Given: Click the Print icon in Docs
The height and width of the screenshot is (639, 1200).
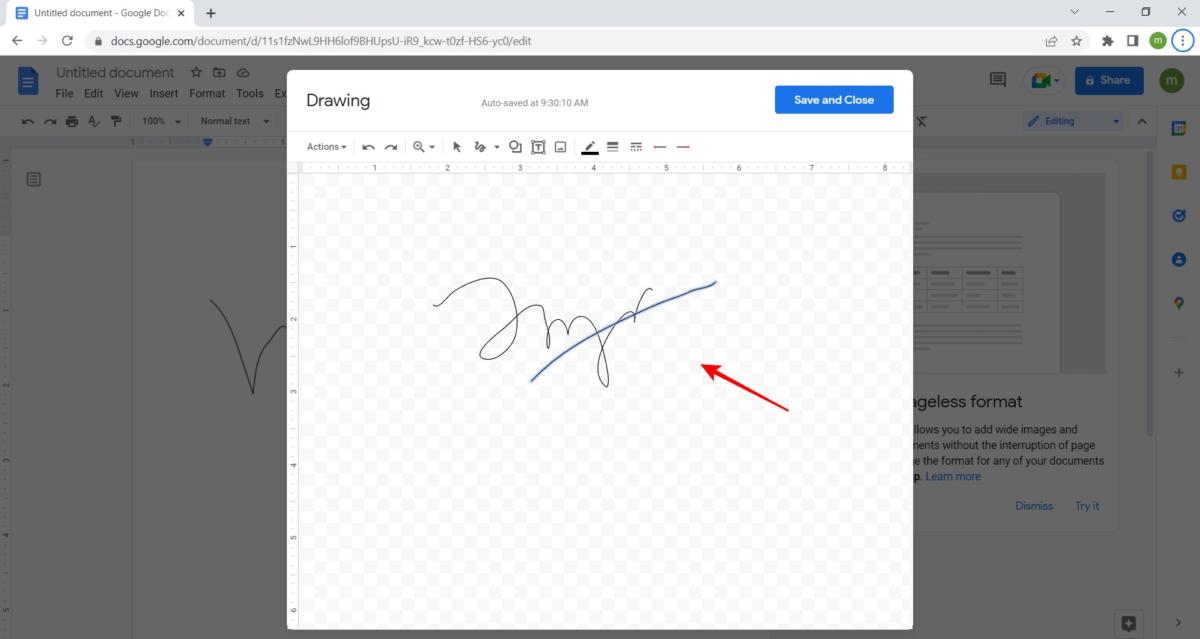Looking at the screenshot, I should 72,121.
